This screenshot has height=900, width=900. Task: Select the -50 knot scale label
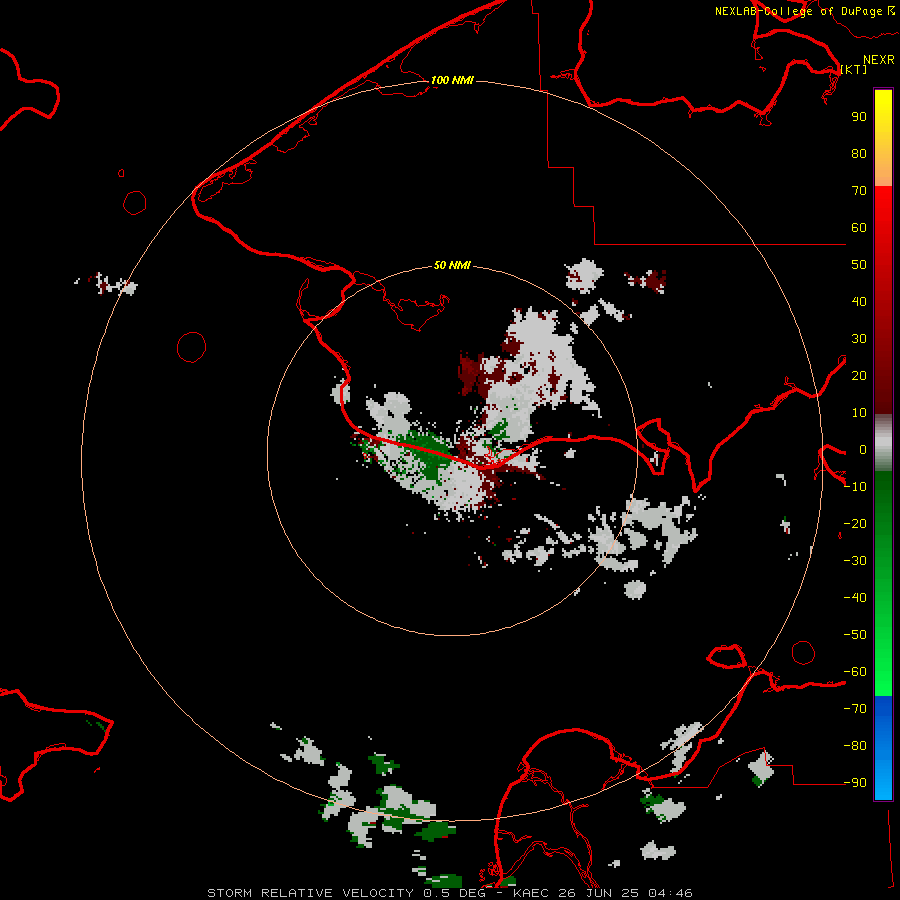855,635
